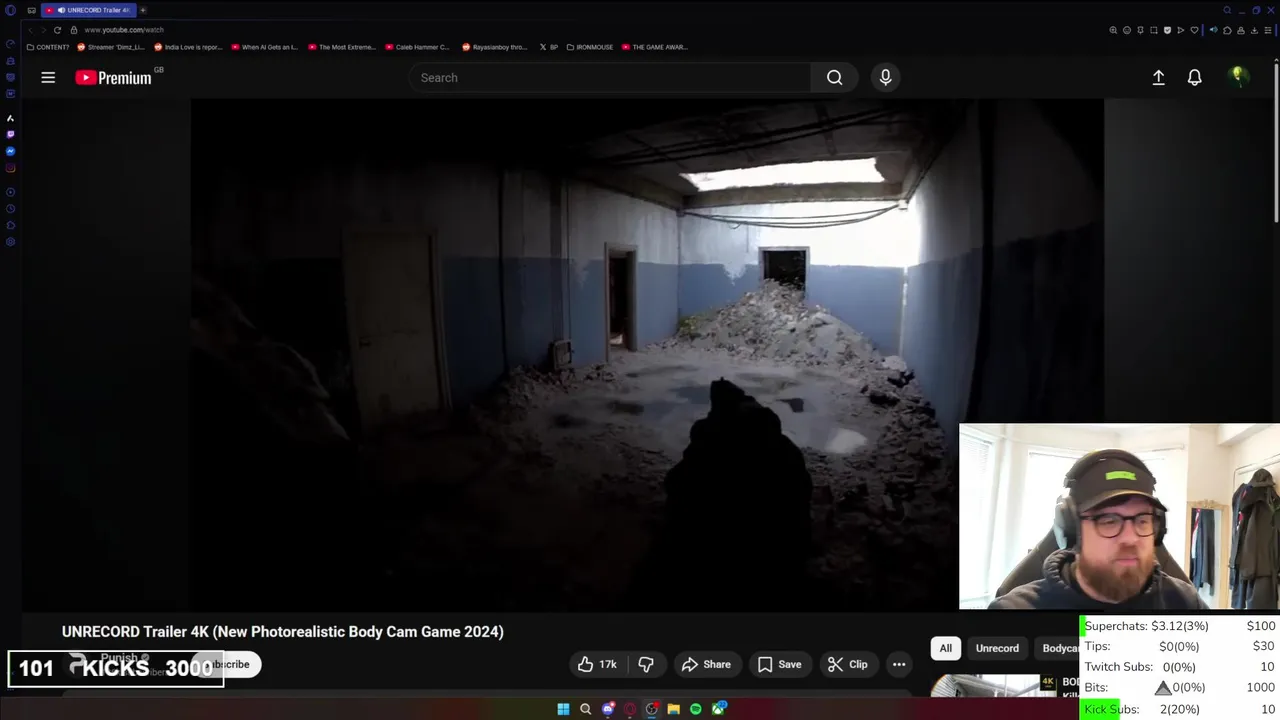Open the YouTube account avatar menu
Screen dimensions: 1280x720
click(1238, 77)
